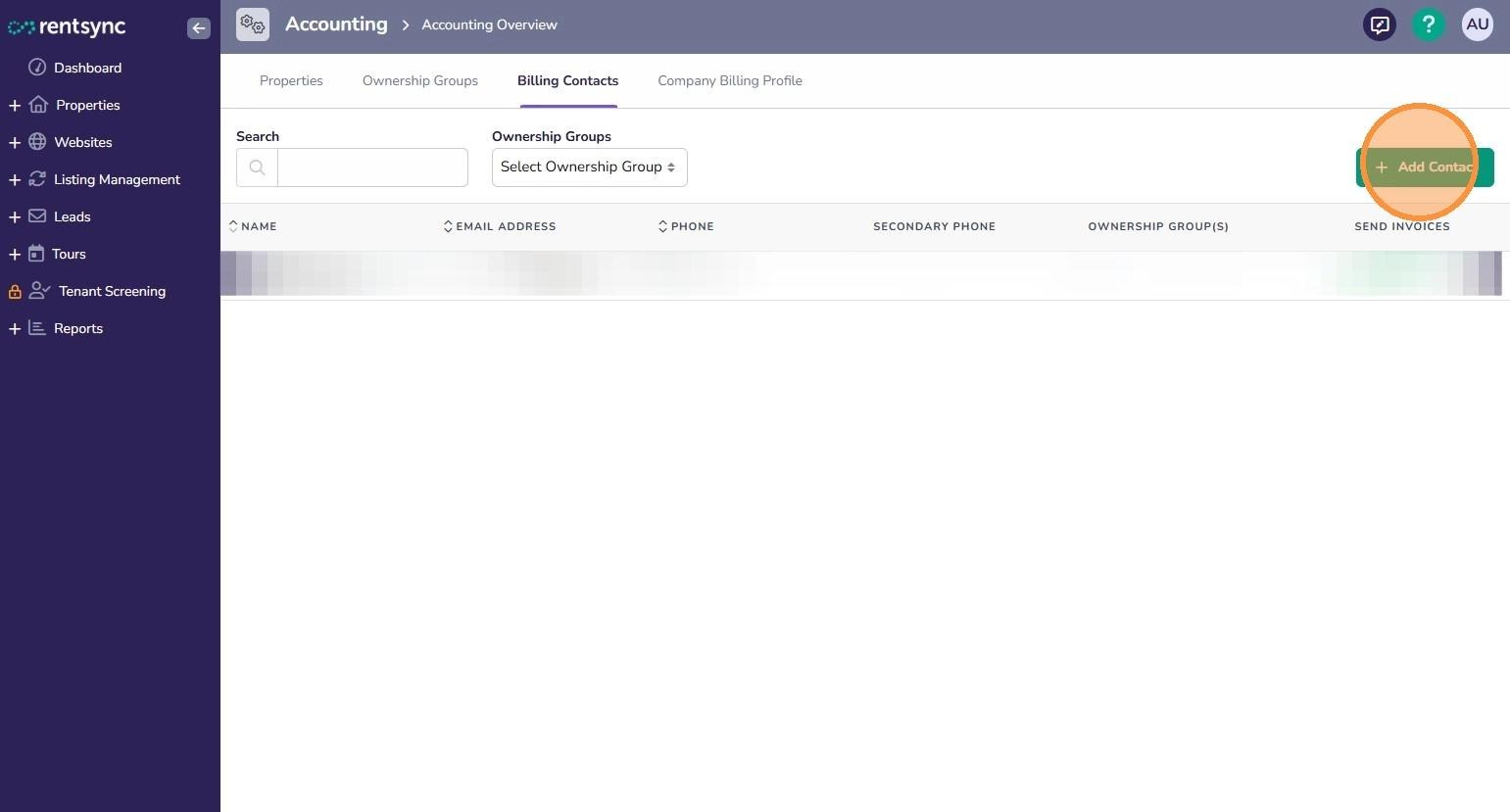The image size is (1510, 812).
Task: Click the Secondary Phone column header
Action: pyautogui.click(x=934, y=226)
